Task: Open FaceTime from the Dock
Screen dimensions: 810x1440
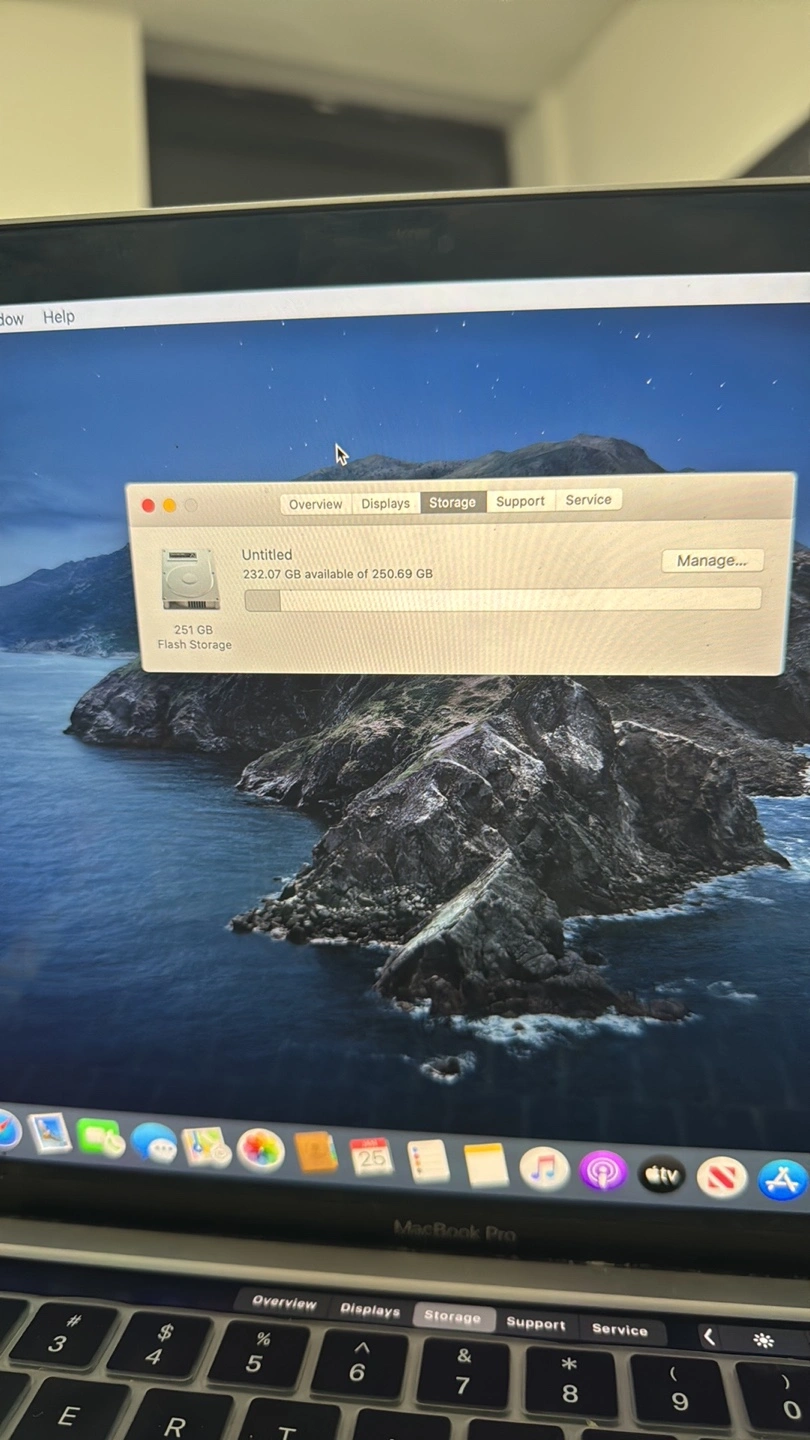Action: point(99,1138)
